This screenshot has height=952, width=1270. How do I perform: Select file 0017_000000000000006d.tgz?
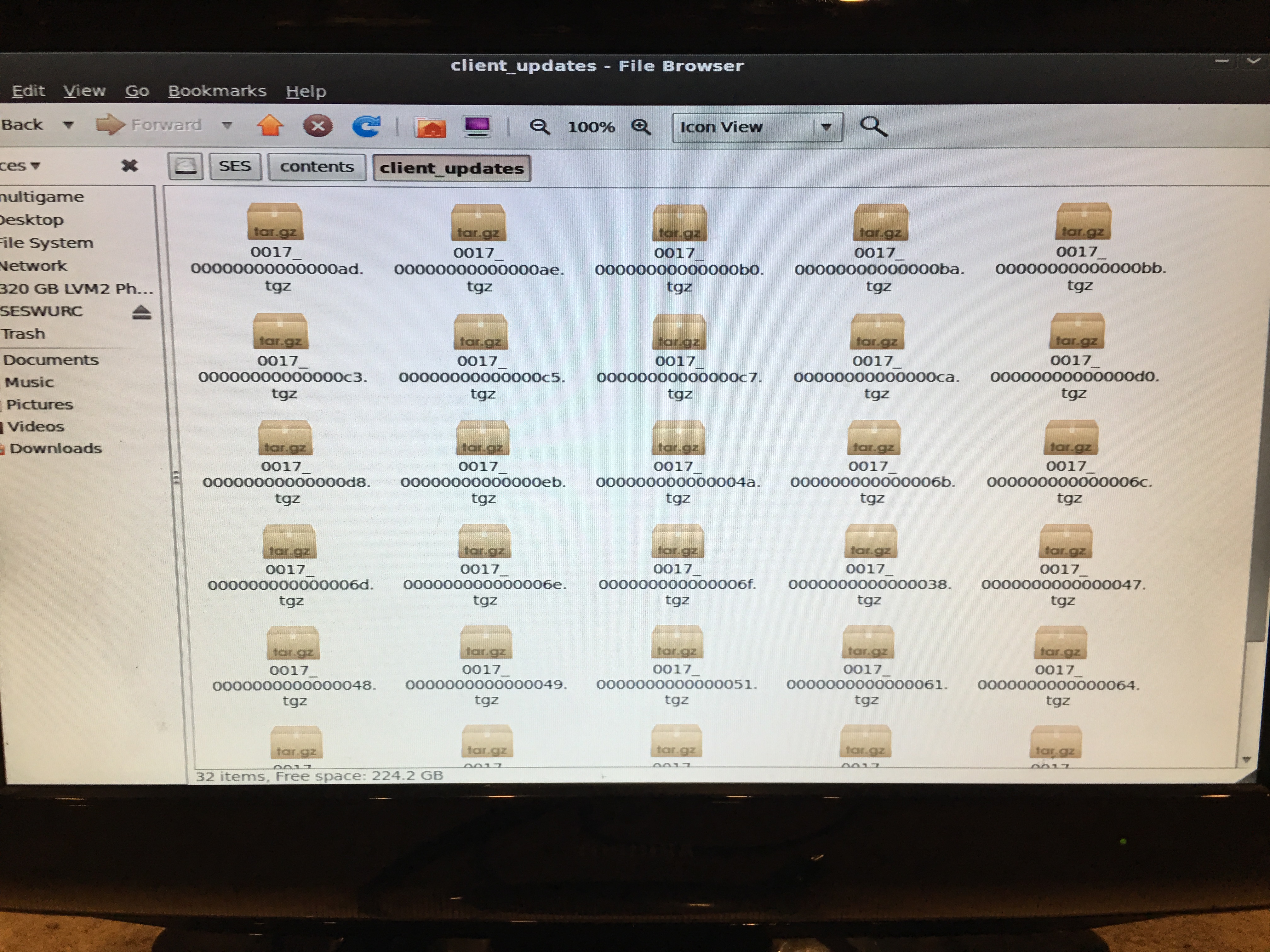tap(290, 565)
